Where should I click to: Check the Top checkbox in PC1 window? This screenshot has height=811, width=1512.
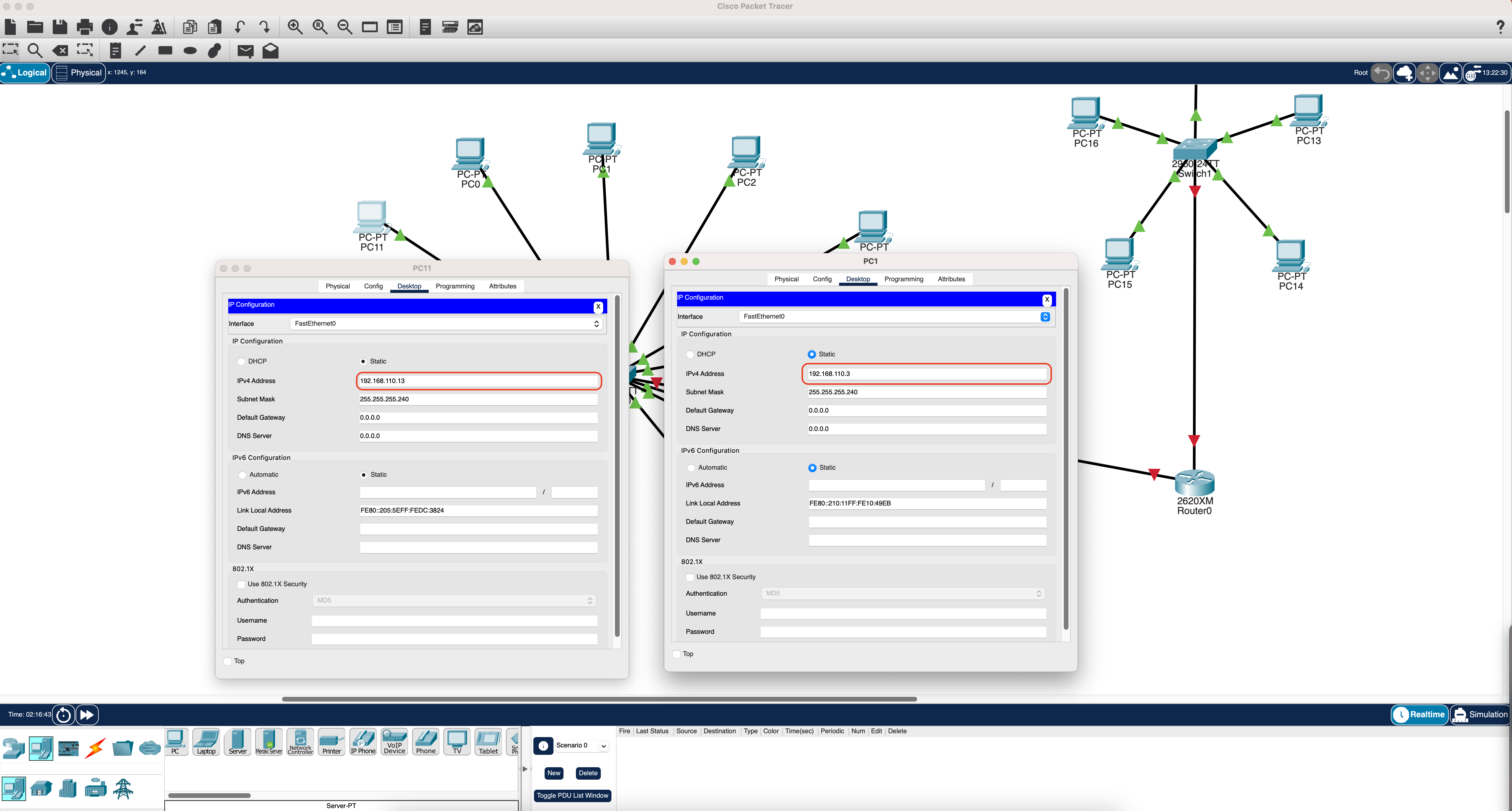coord(677,654)
